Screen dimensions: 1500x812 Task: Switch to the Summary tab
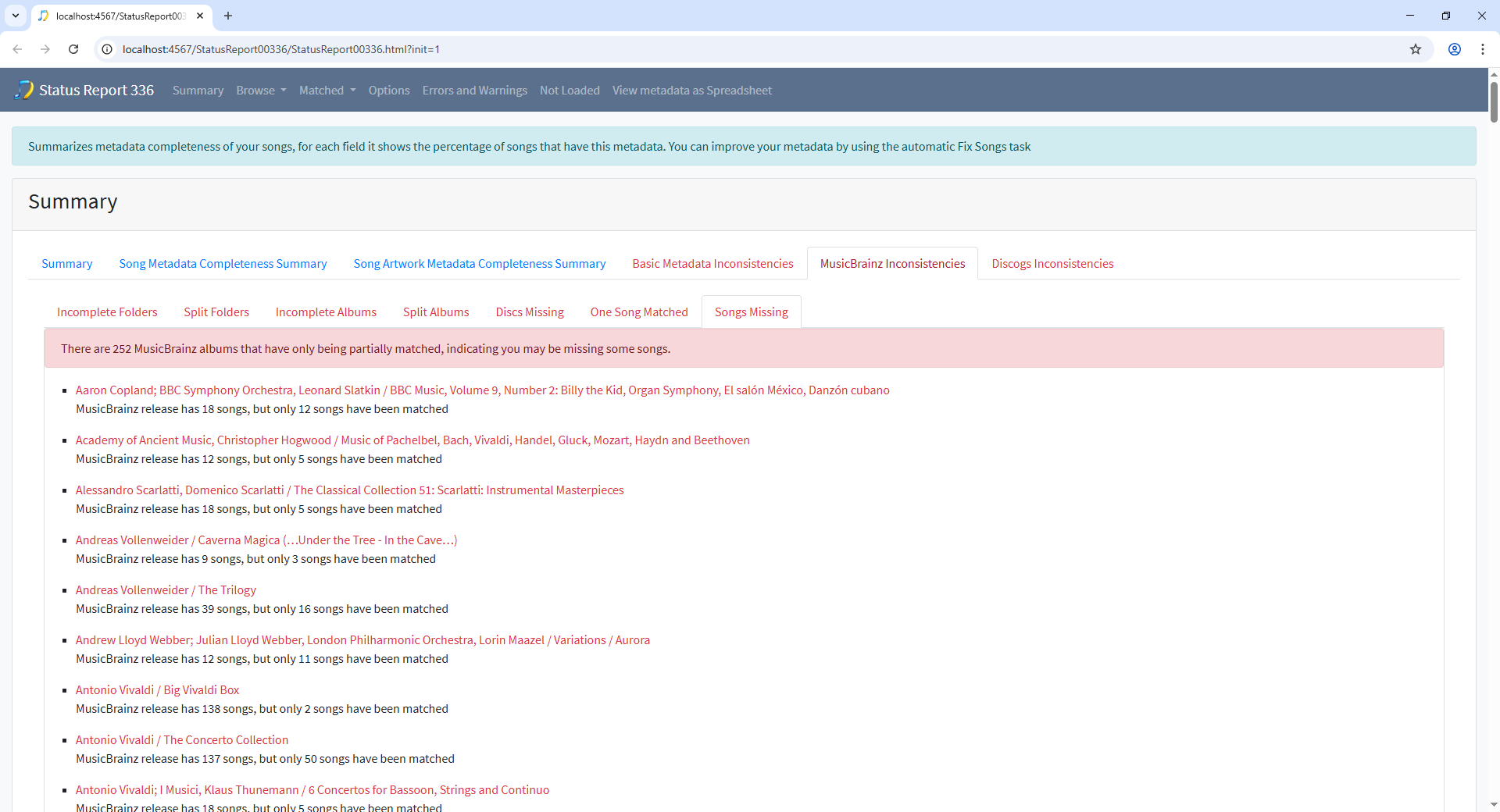(x=67, y=264)
